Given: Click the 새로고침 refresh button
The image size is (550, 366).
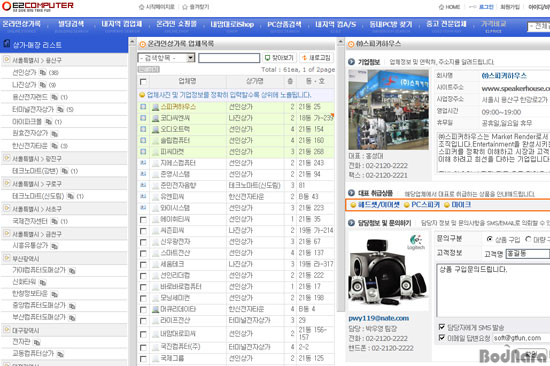Looking at the screenshot, I should (x=317, y=58).
